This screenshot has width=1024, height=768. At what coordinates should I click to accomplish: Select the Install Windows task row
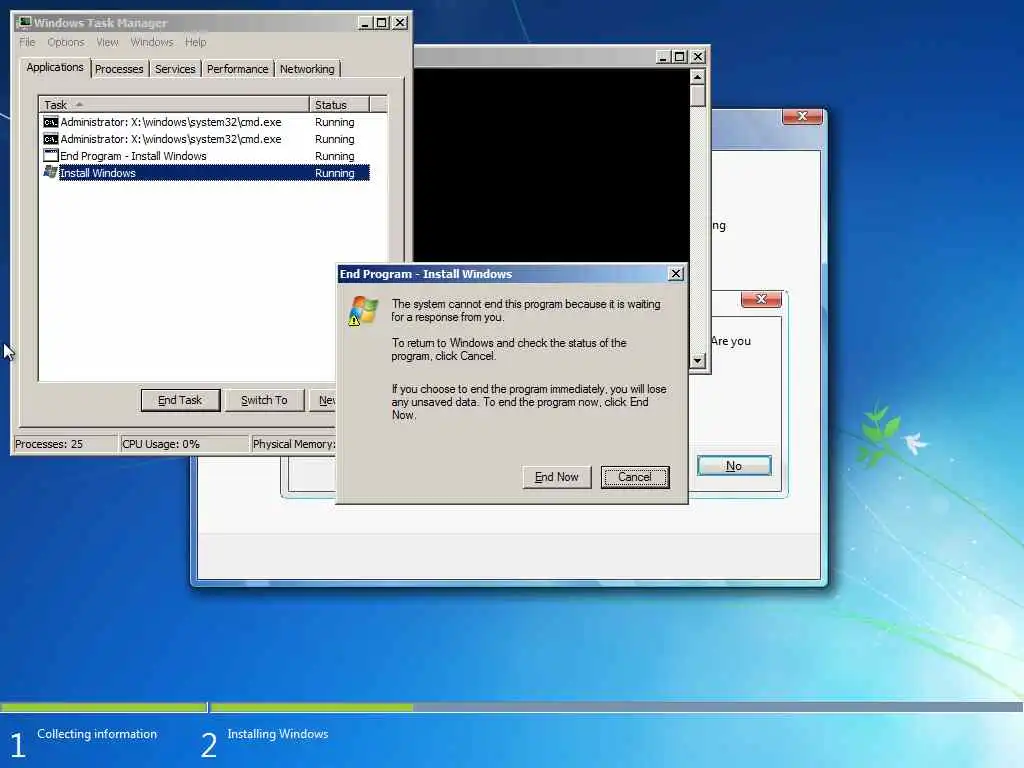pos(206,173)
